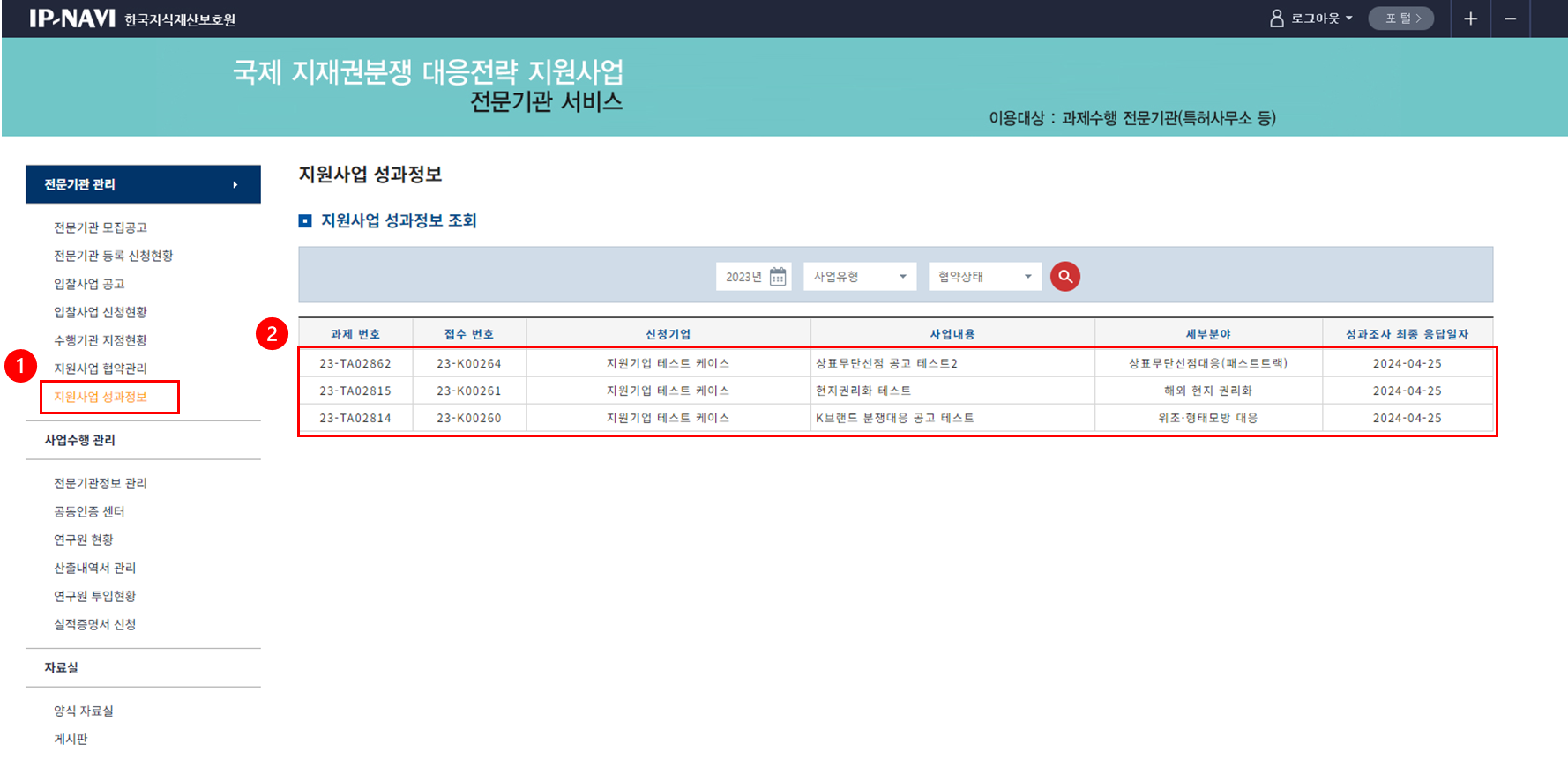Click the plus zoom-in icon in header
Image resolution: width=1568 pixels, height=759 pixels.
[1470, 19]
